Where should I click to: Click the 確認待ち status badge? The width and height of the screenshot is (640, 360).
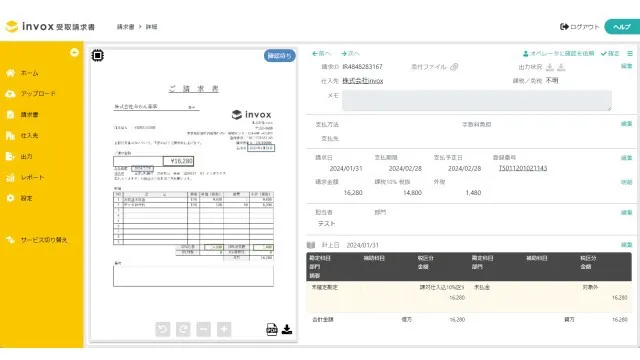[x=280, y=56]
